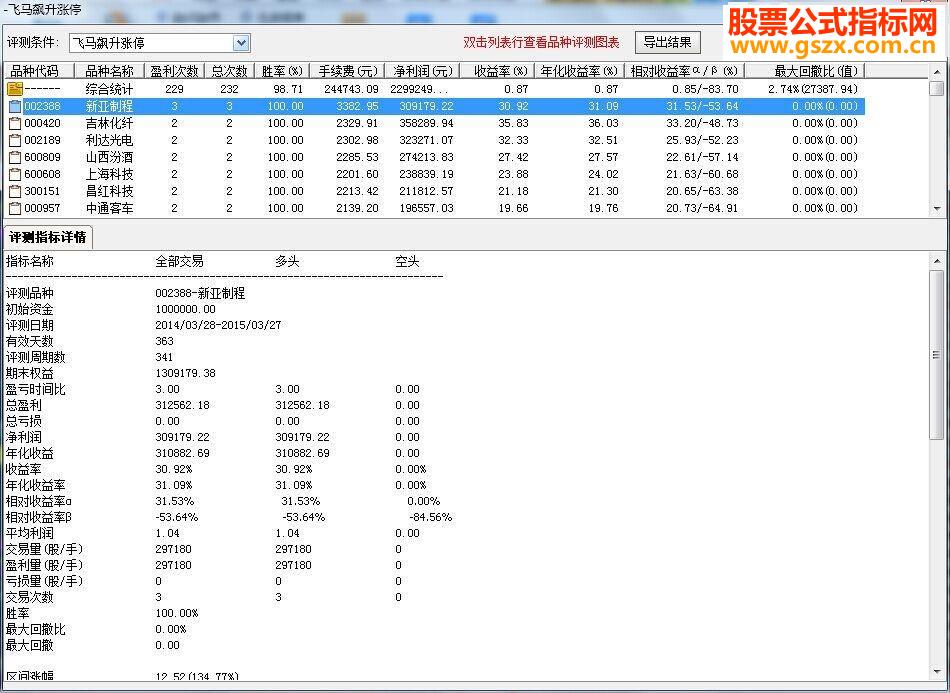Click the 有效天数 value 363
The height and width of the screenshot is (693, 950).
coord(164,341)
